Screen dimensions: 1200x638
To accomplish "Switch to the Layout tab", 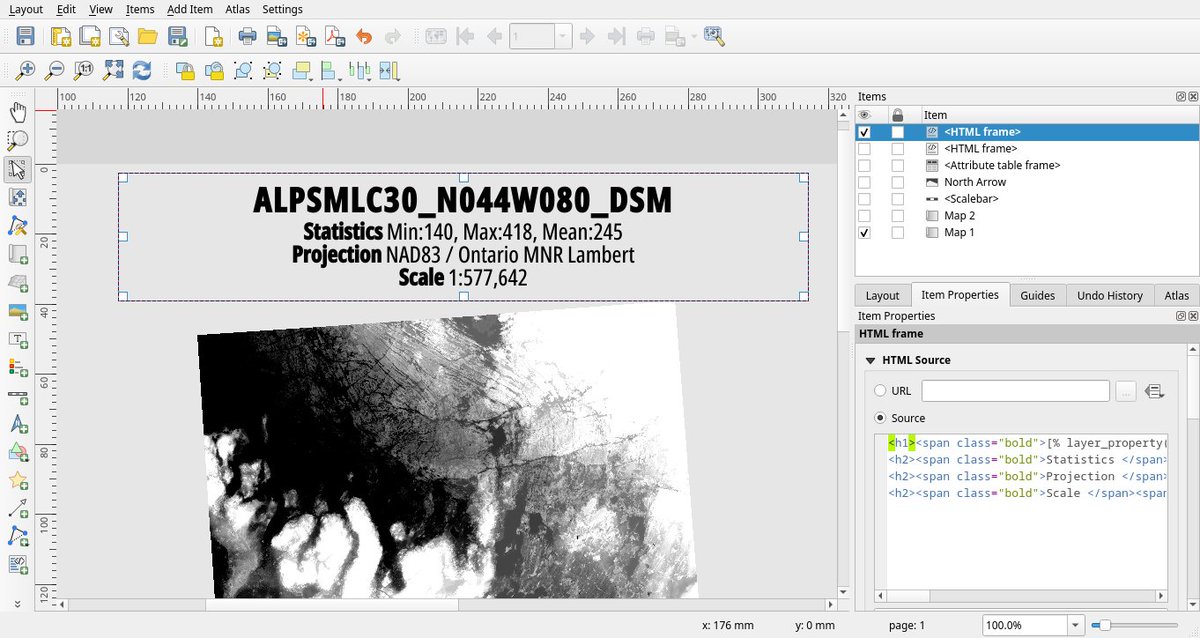I will (x=882, y=295).
